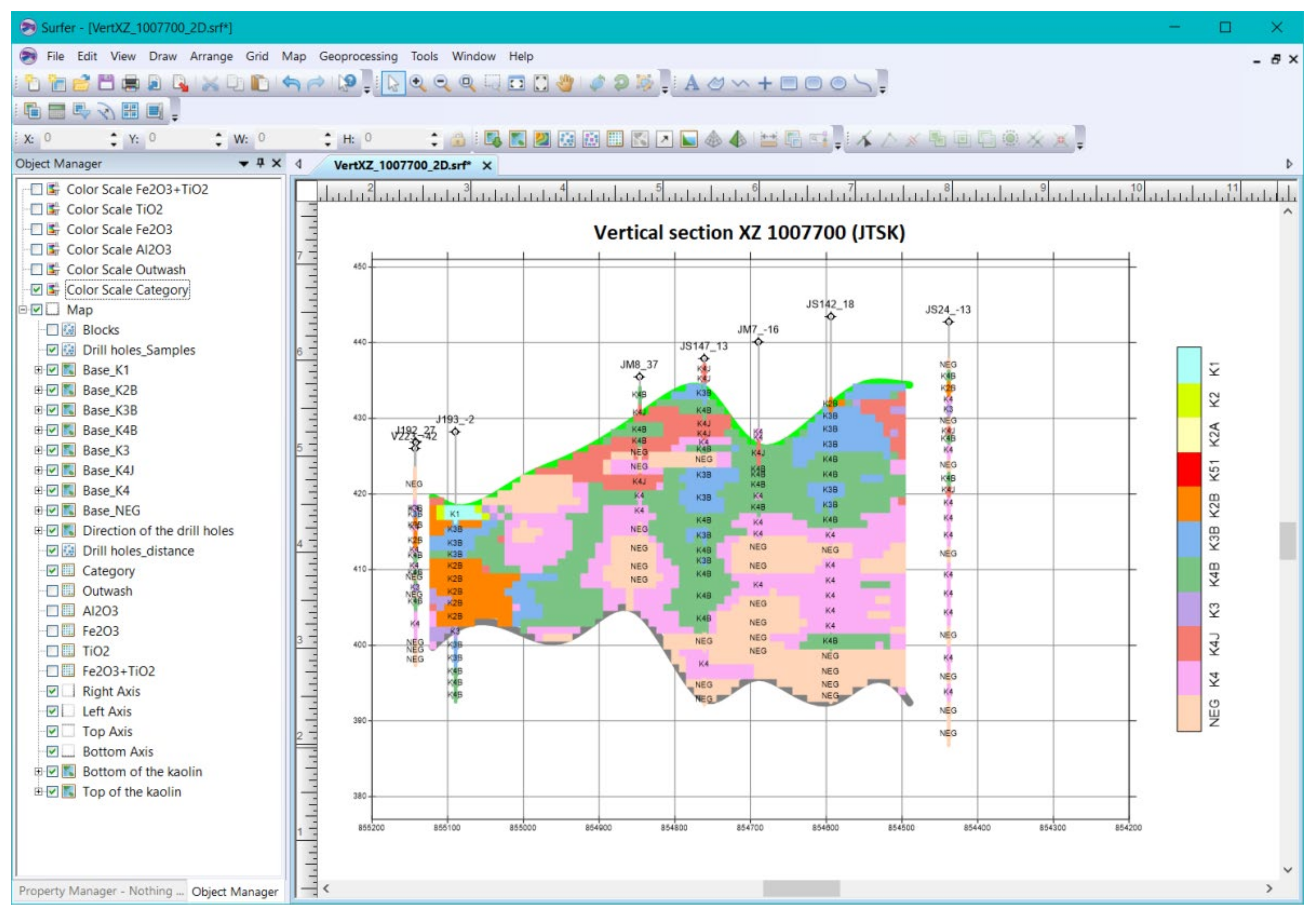This screenshot has height=921, width=1316.
Task: Toggle the Outwash layer checkbox
Action: [x=52, y=591]
